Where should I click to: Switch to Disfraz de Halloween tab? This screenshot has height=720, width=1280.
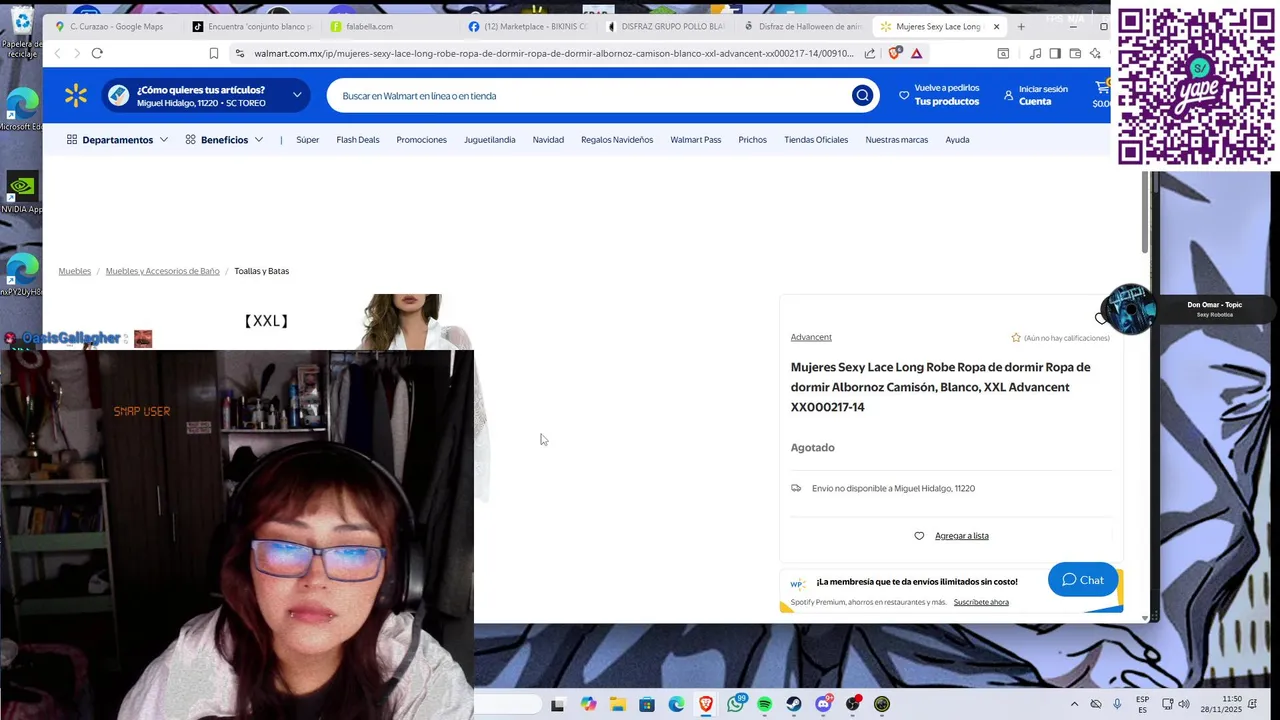coord(803,27)
